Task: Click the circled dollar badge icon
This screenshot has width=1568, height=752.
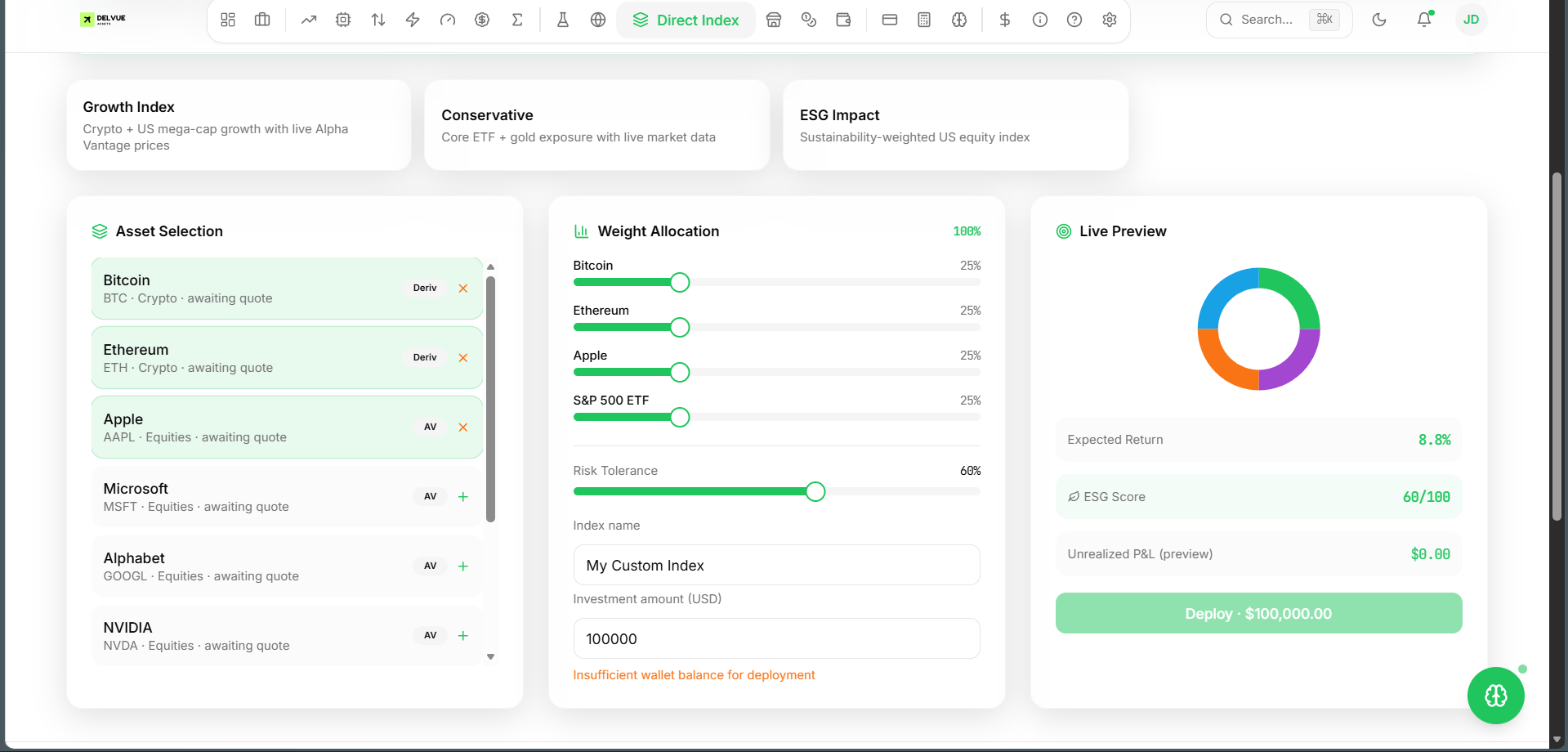Action: [x=482, y=20]
